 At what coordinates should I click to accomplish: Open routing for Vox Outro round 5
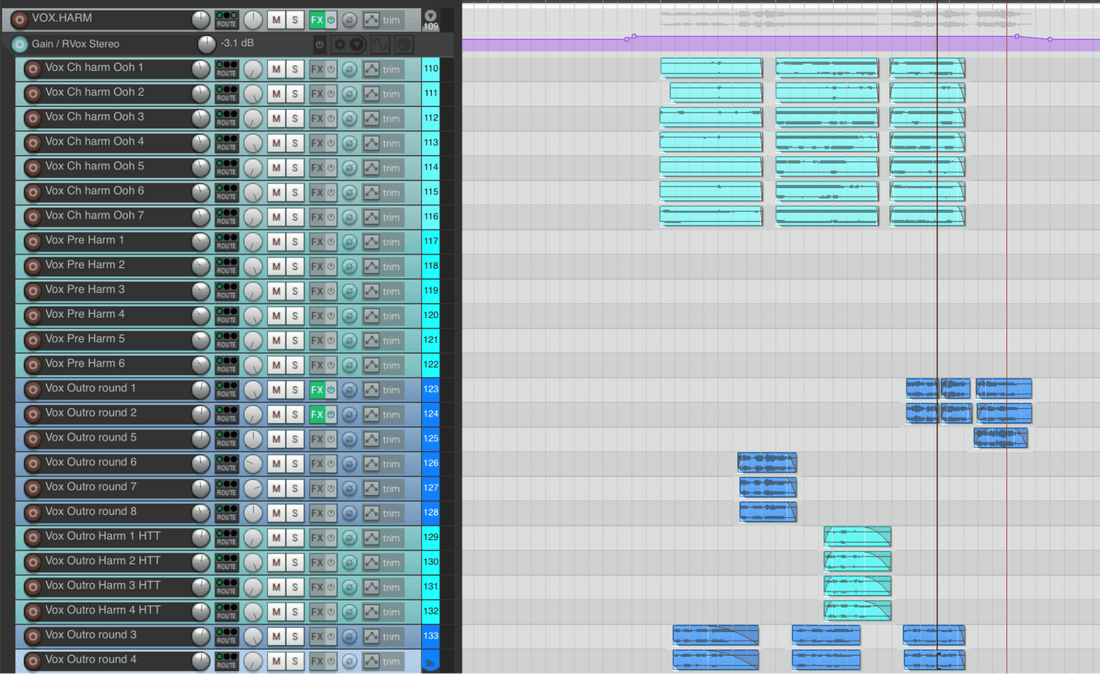click(x=227, y=439)
